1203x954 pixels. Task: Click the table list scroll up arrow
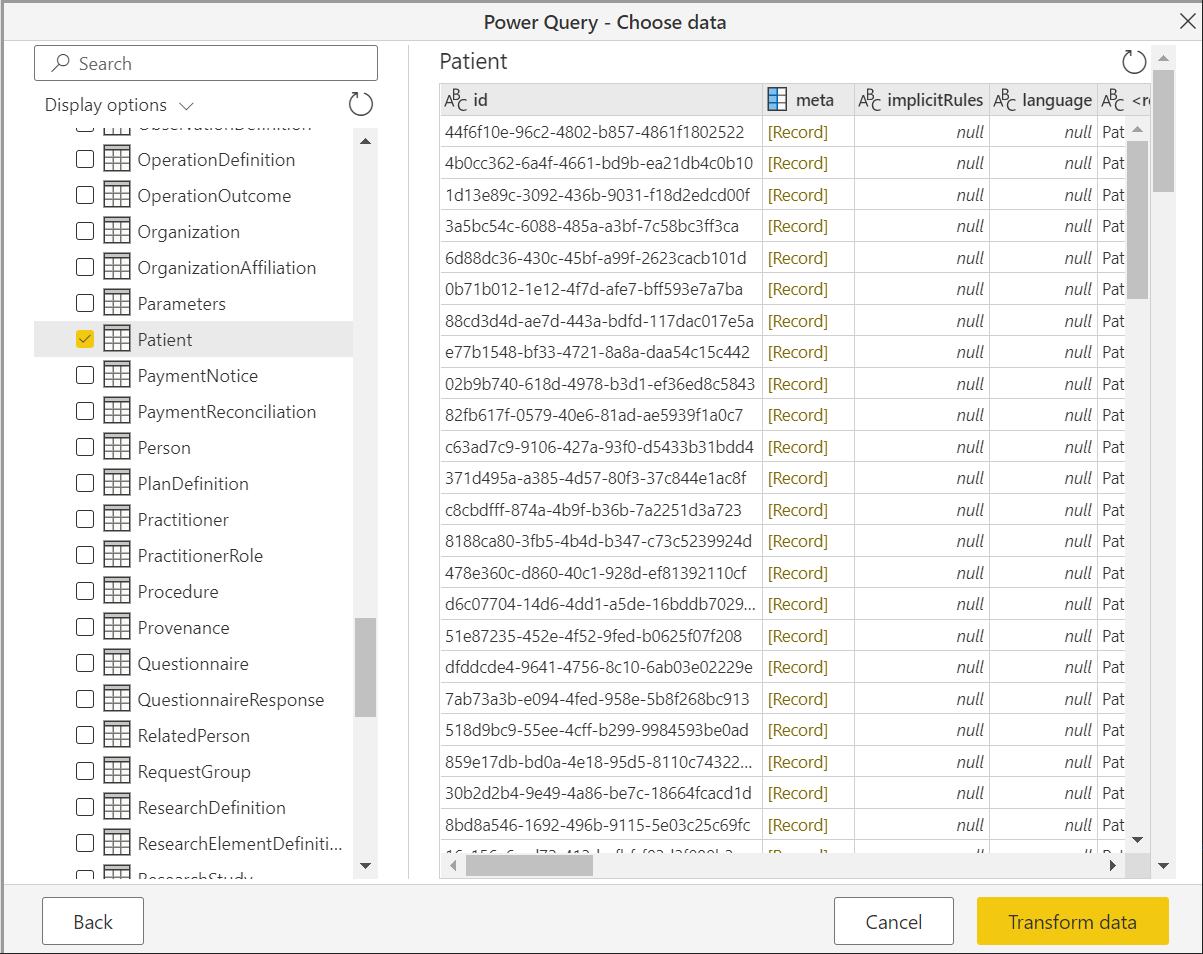coord(365,141)
